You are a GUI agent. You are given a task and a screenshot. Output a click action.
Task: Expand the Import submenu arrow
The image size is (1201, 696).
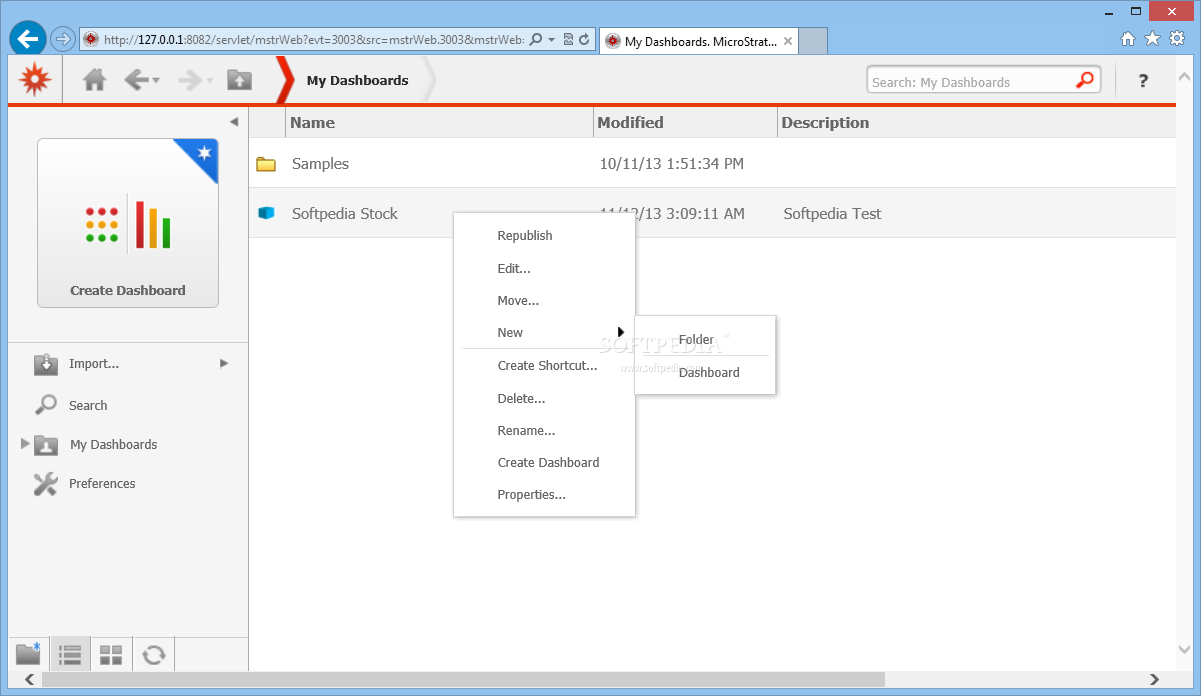224,363
